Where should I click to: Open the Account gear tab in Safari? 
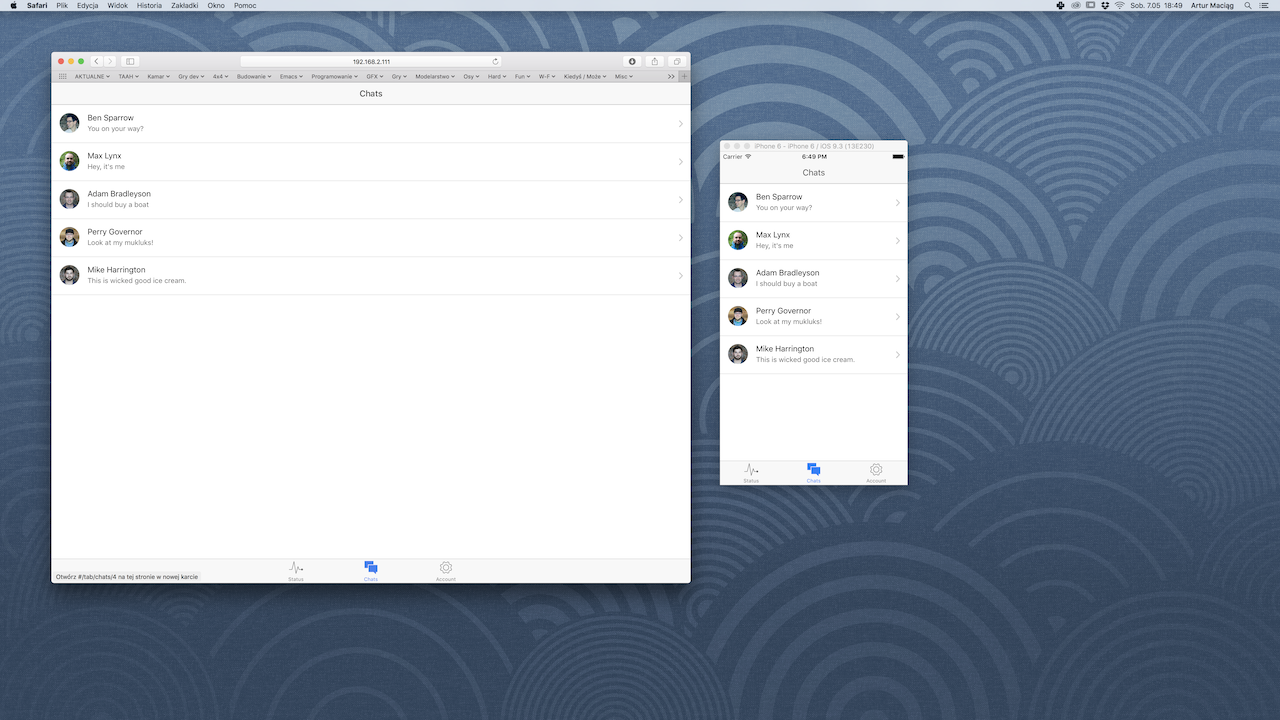point(446,570)
